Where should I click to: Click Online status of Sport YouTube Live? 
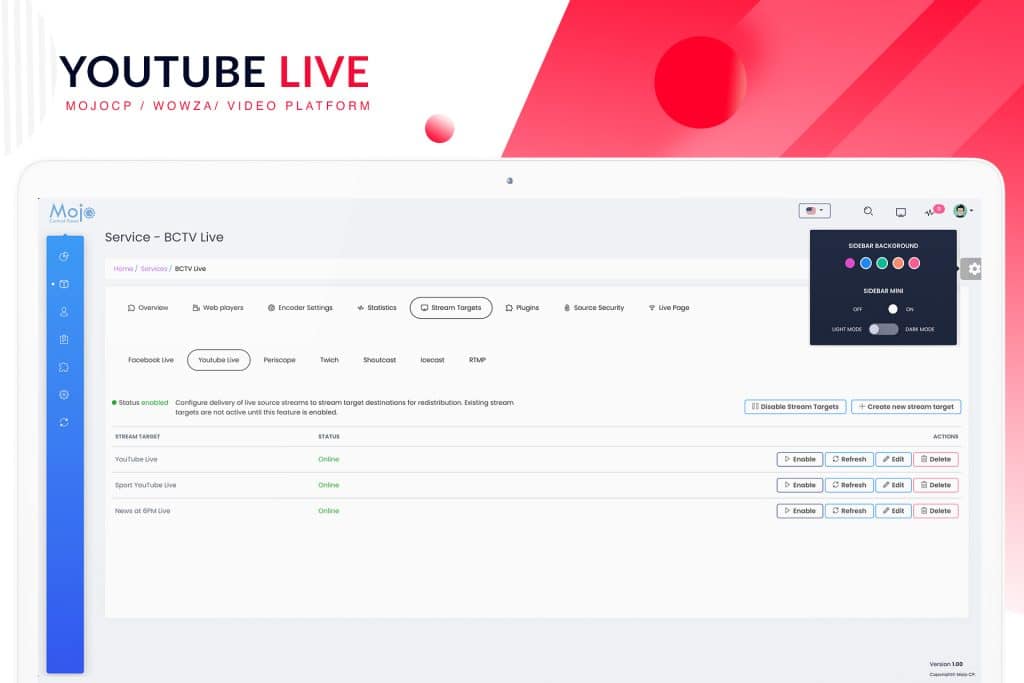coord(328,485)
